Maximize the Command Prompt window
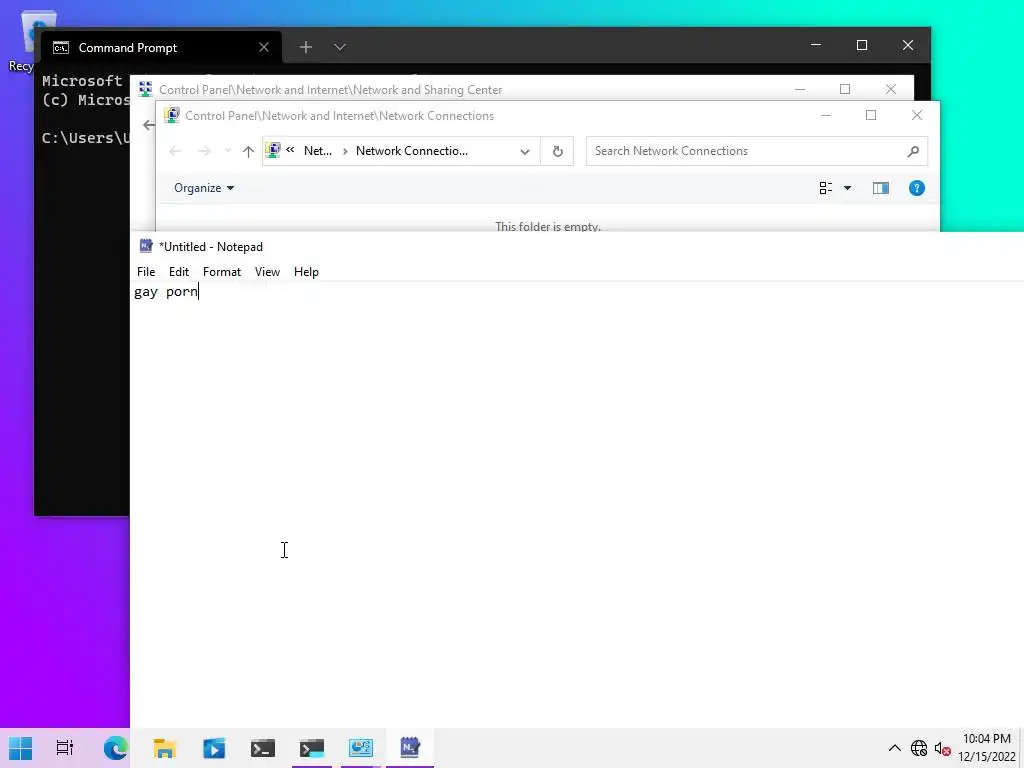This screenshot has height=768, width=1024. click(861, 45)
